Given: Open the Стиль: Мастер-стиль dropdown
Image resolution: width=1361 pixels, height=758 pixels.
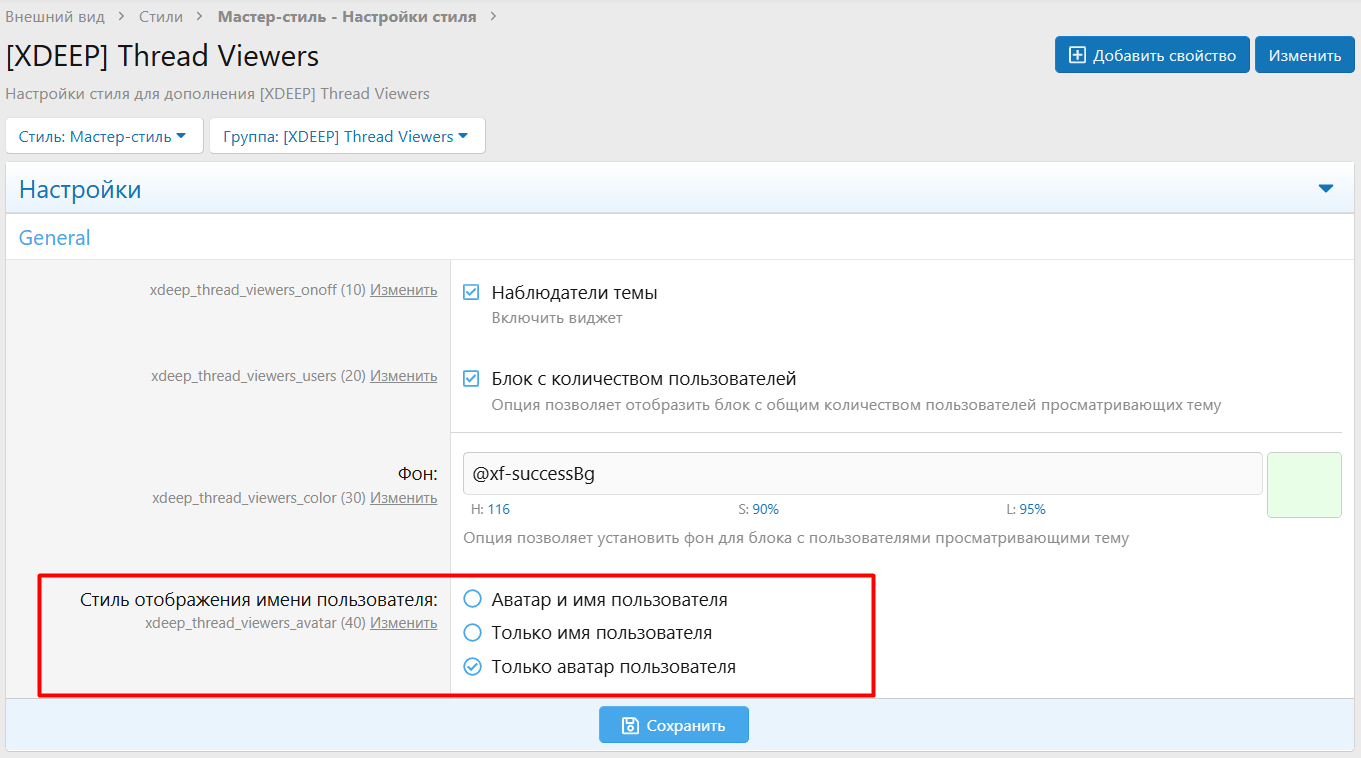Looking at the screenshot, I should point(104,136).
